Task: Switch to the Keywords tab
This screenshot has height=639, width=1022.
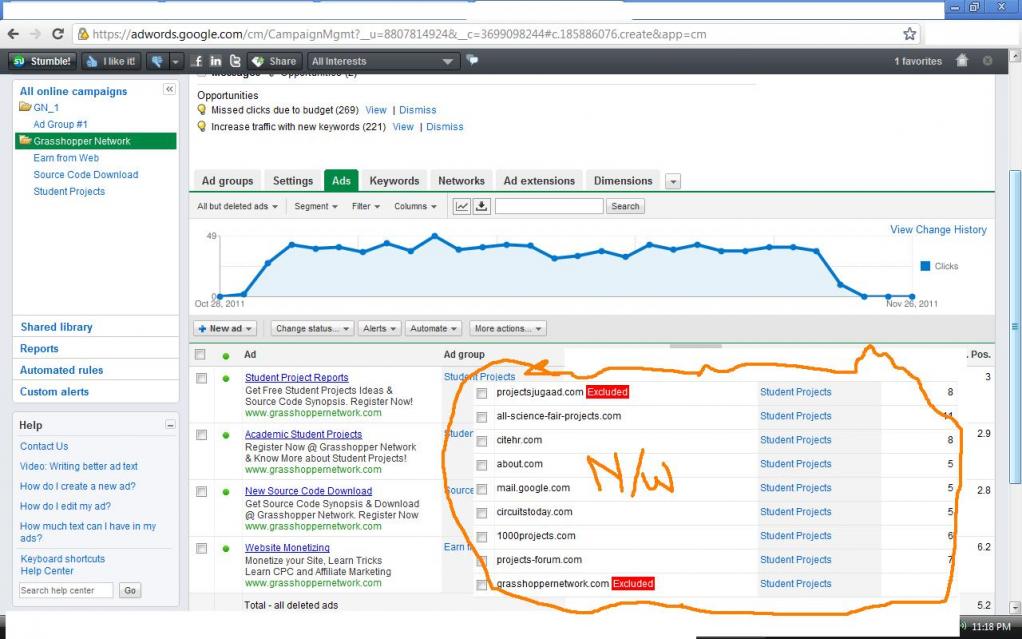Action: (x=394, y=181)
